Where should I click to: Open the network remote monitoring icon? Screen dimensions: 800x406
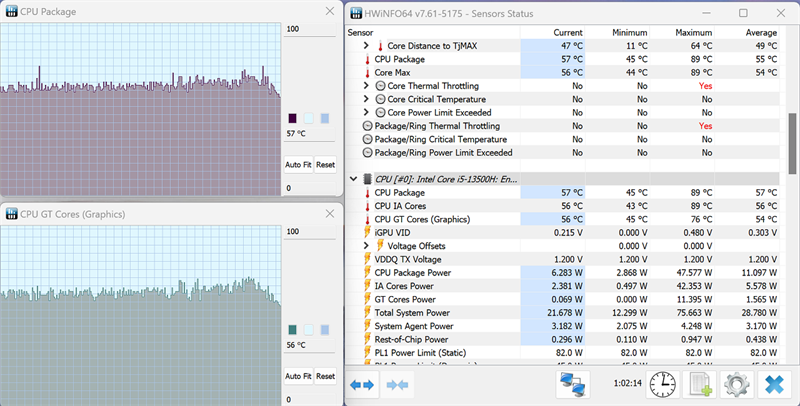click(573, 384)
